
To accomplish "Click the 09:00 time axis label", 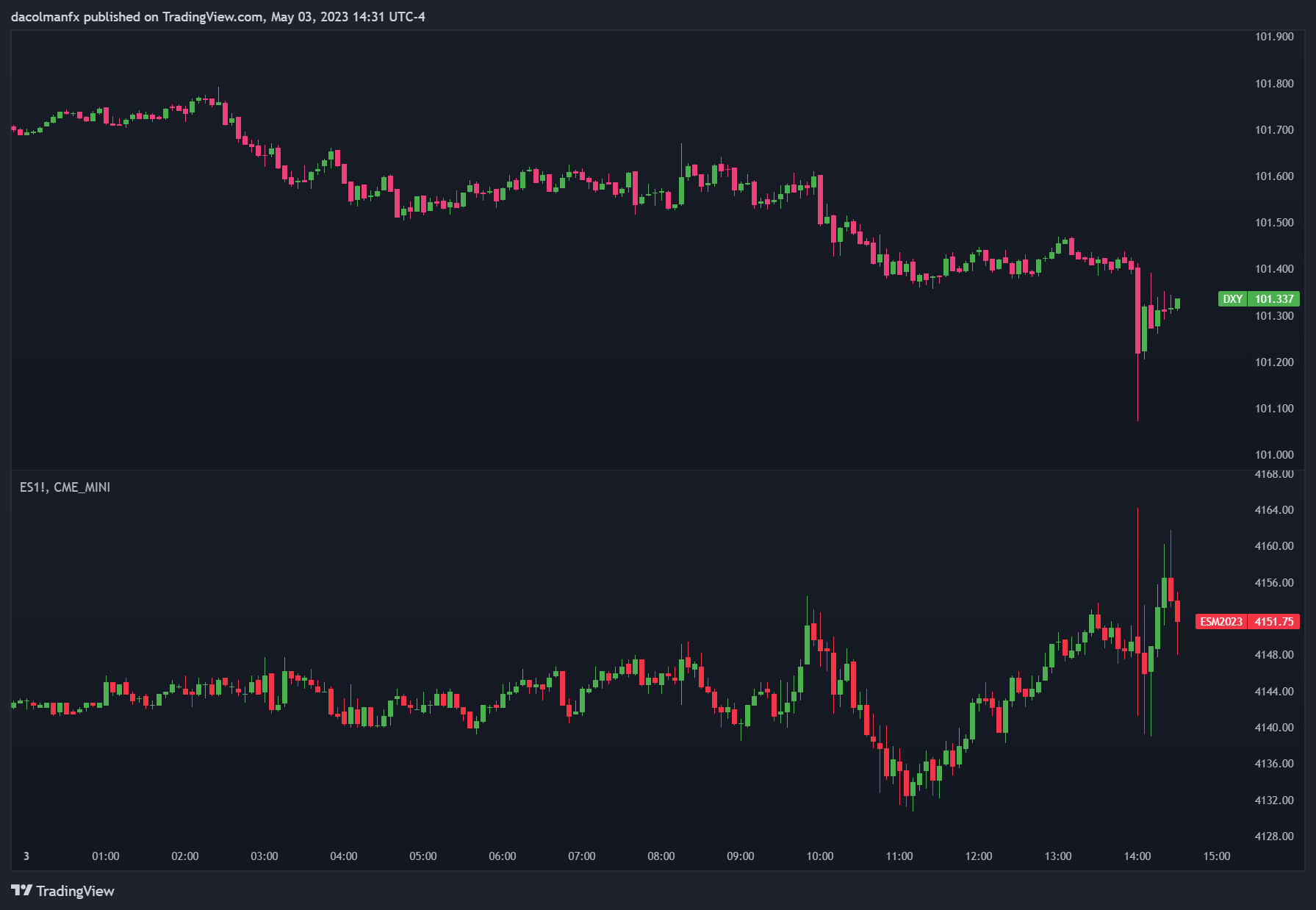I will coord(741,856).
